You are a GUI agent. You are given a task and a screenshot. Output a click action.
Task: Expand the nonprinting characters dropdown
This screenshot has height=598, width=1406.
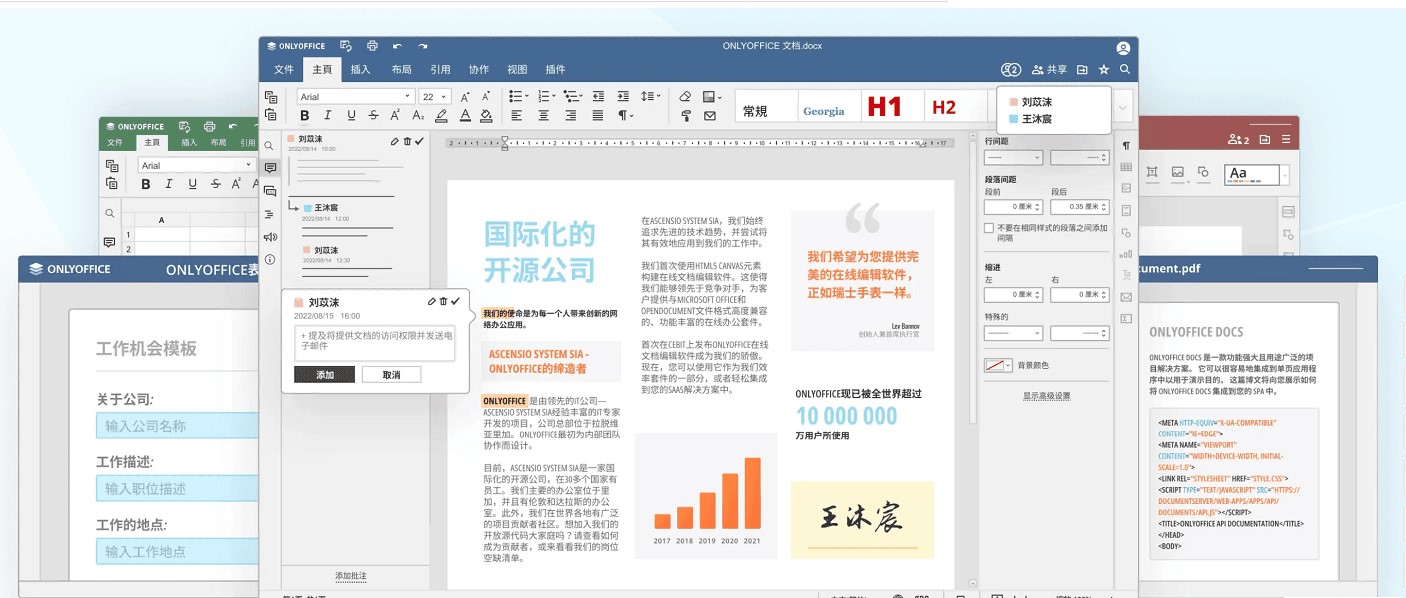pyautogui.click(x=632, y=115)
